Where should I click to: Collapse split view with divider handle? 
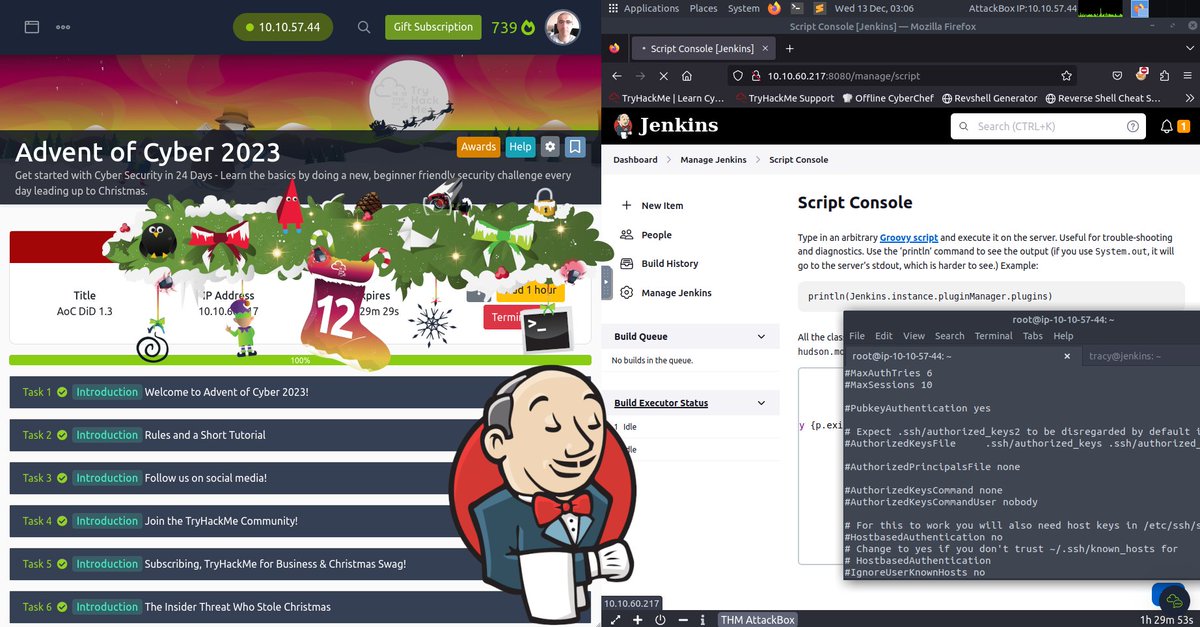tap(606, 283)
